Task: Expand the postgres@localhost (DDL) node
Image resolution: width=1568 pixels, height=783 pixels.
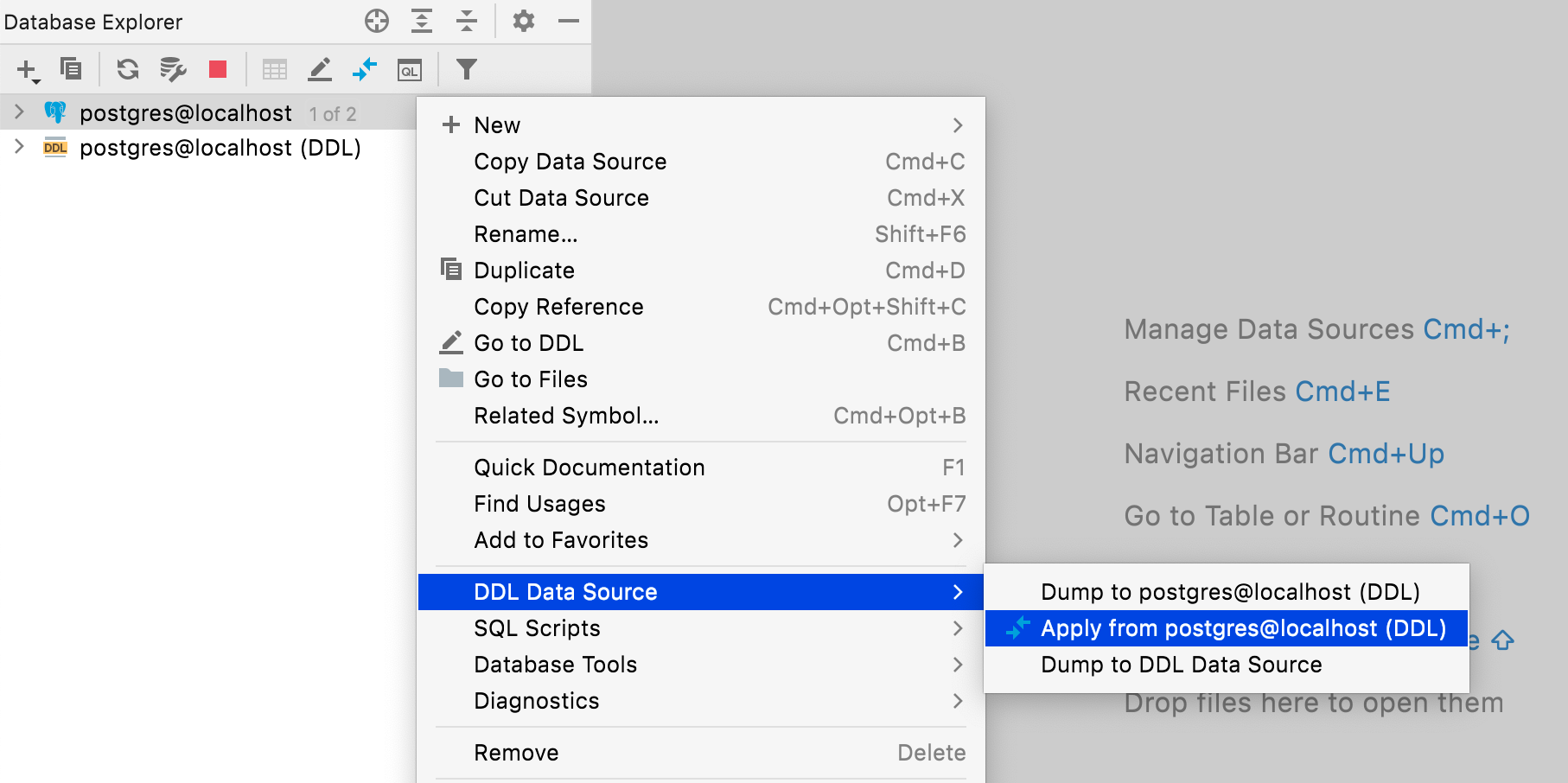Action: tap(19, 147)
